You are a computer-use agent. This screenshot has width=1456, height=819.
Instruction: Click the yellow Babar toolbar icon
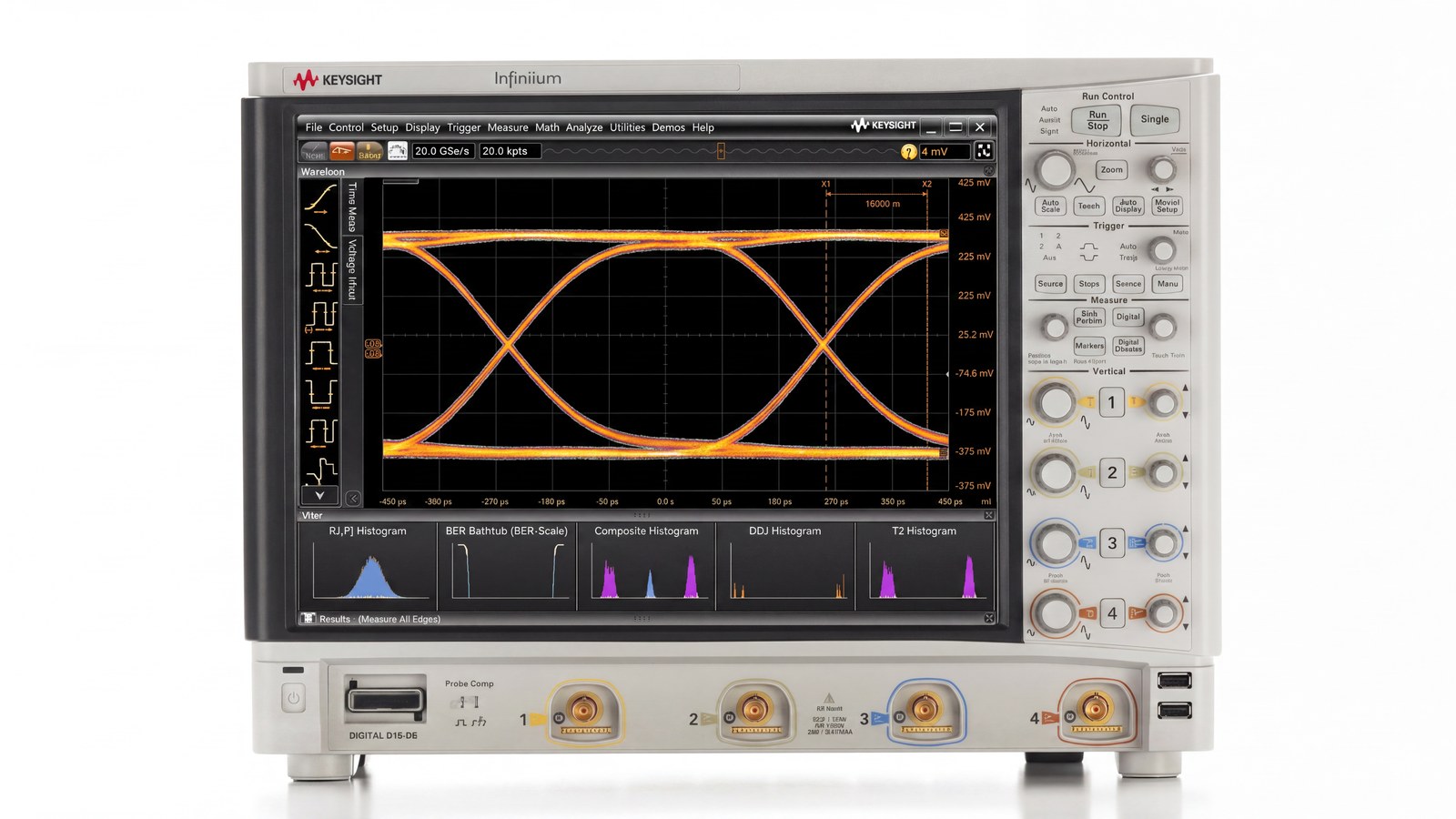click(369, 151)
